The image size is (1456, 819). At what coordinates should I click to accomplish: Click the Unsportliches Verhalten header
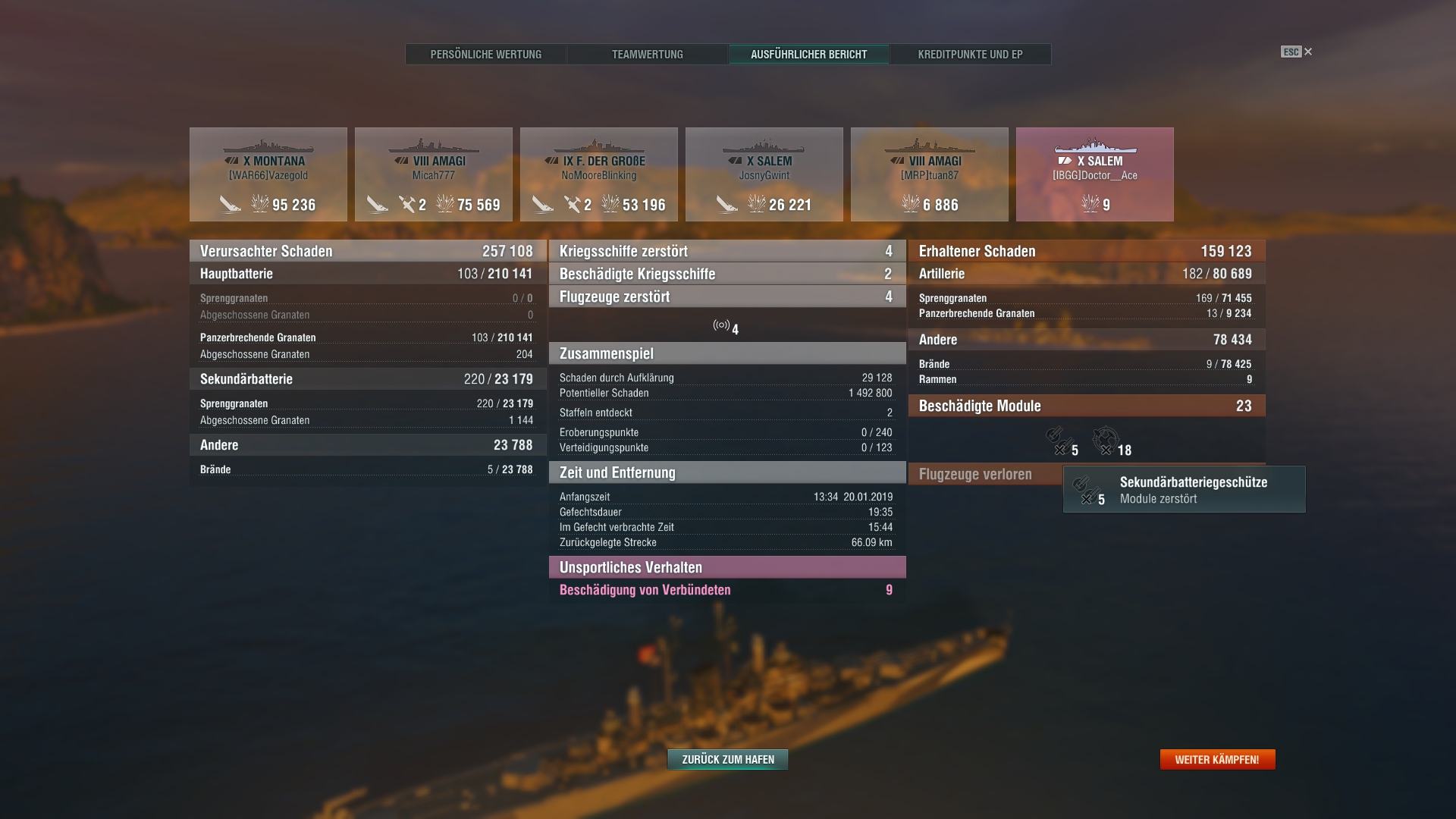[x=727, y=567]
